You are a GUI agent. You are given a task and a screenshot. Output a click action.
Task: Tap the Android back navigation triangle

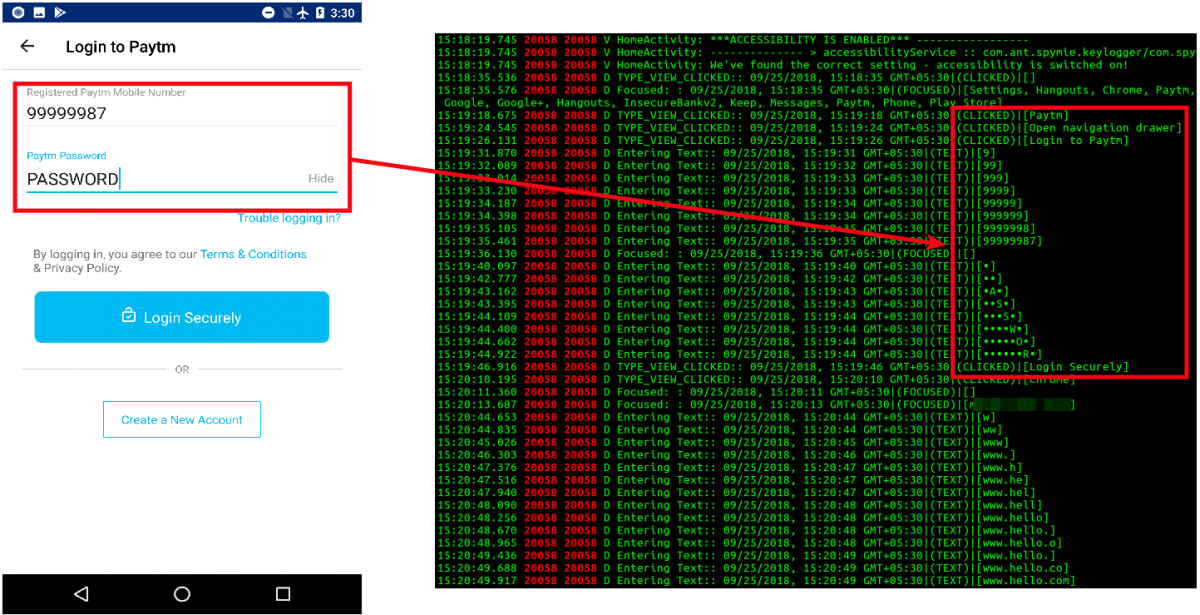[81, 594]
